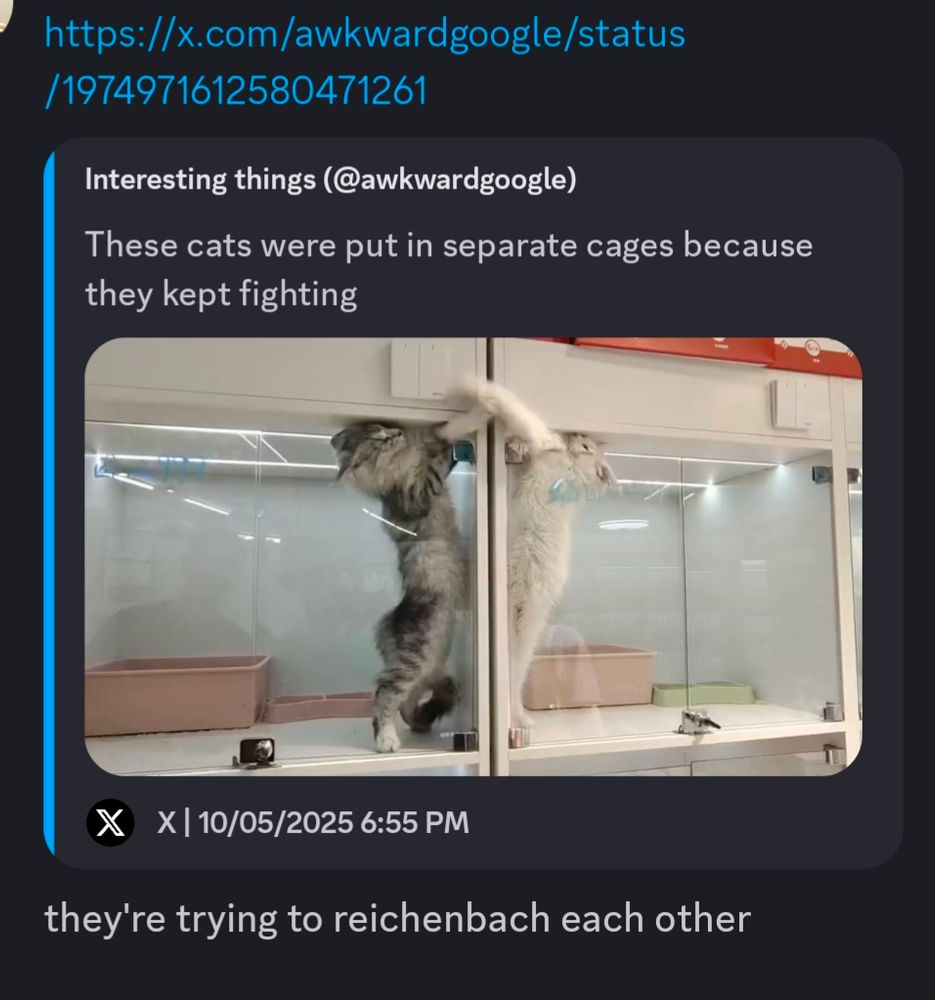Click the tweet text about cats in separate cages

coord(449,269)
